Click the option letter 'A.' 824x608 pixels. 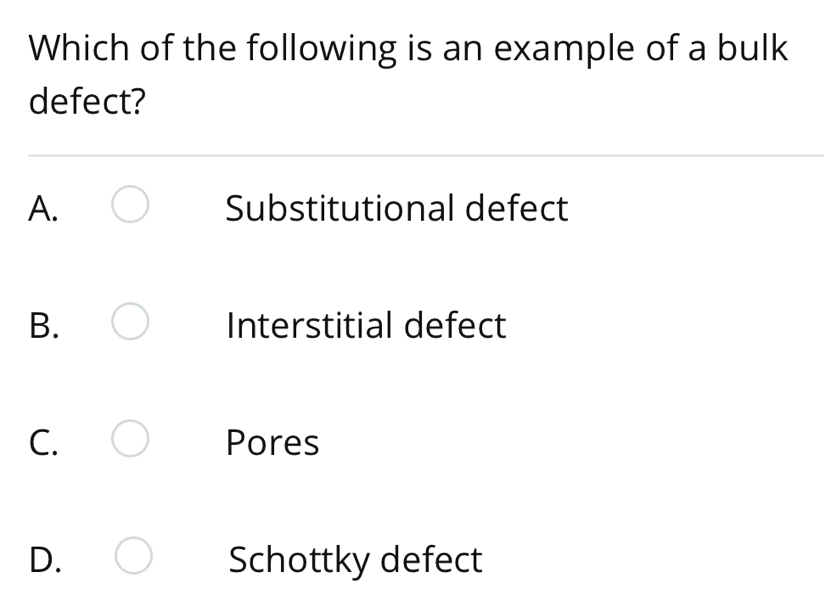44,209
